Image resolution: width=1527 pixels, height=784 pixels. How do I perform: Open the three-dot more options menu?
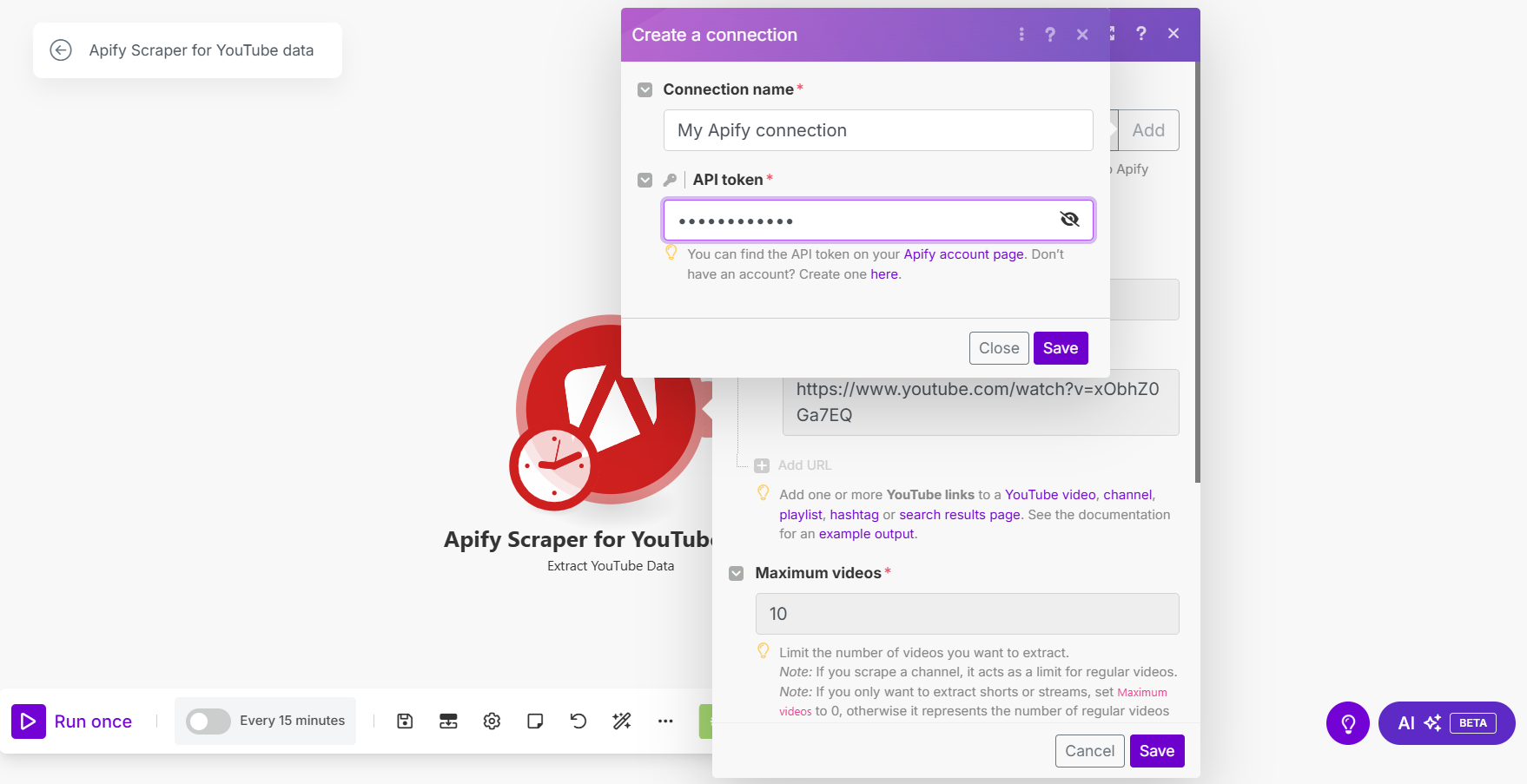tap(665, 721)
